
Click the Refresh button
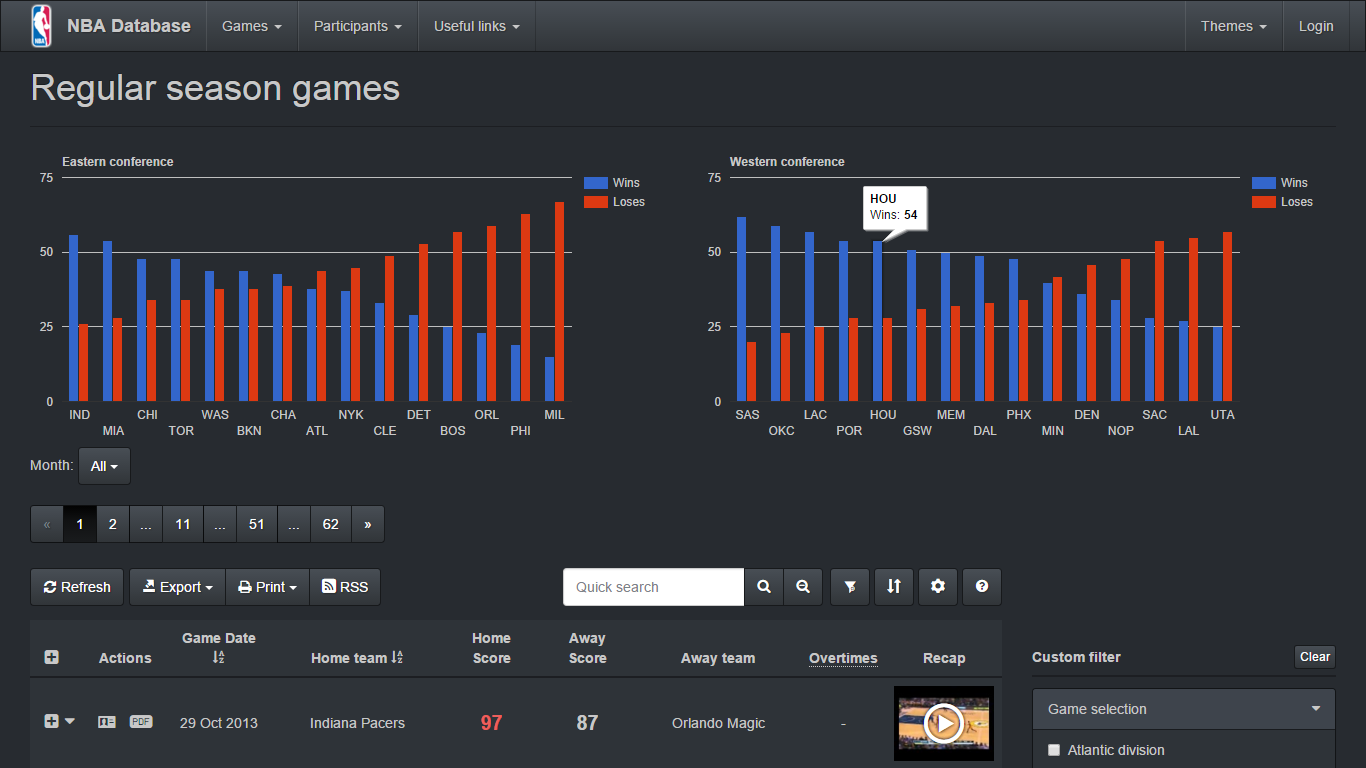click(x=77, y=587)
